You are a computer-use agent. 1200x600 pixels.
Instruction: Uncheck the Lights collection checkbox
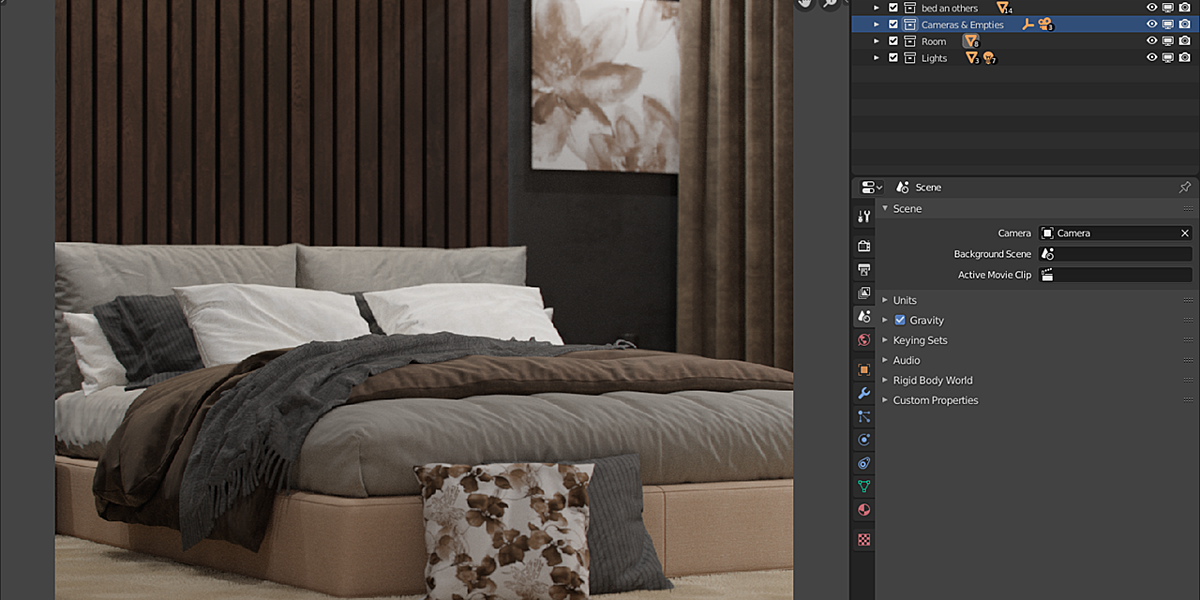point(893,58)
